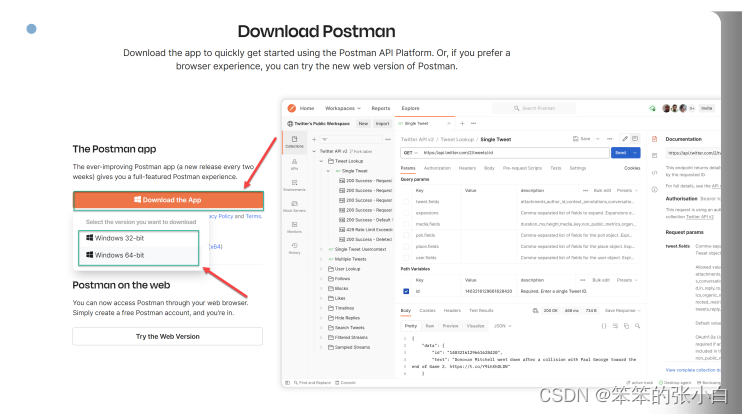743x414 pixels.
Task: Open History in the sidebar
Action: (295, 249)
